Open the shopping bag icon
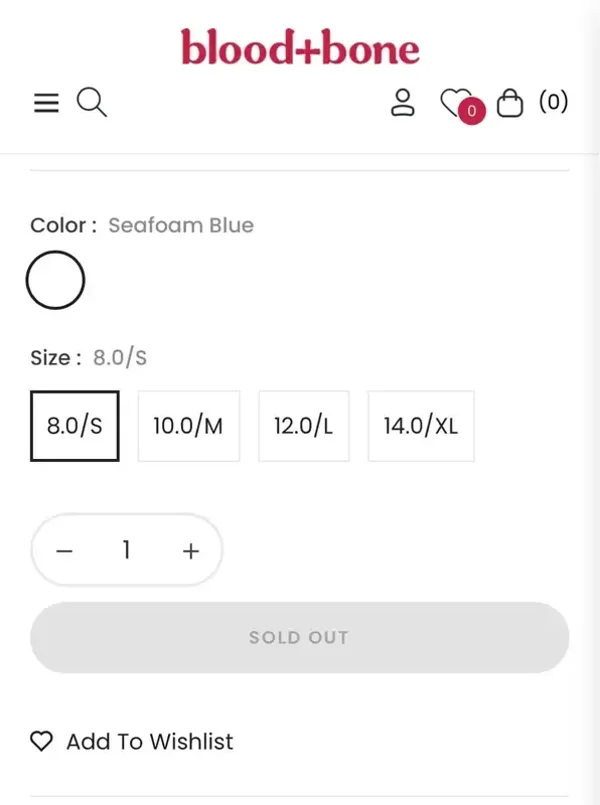Screen dimensions: 600x805 [x=510, y=103]
